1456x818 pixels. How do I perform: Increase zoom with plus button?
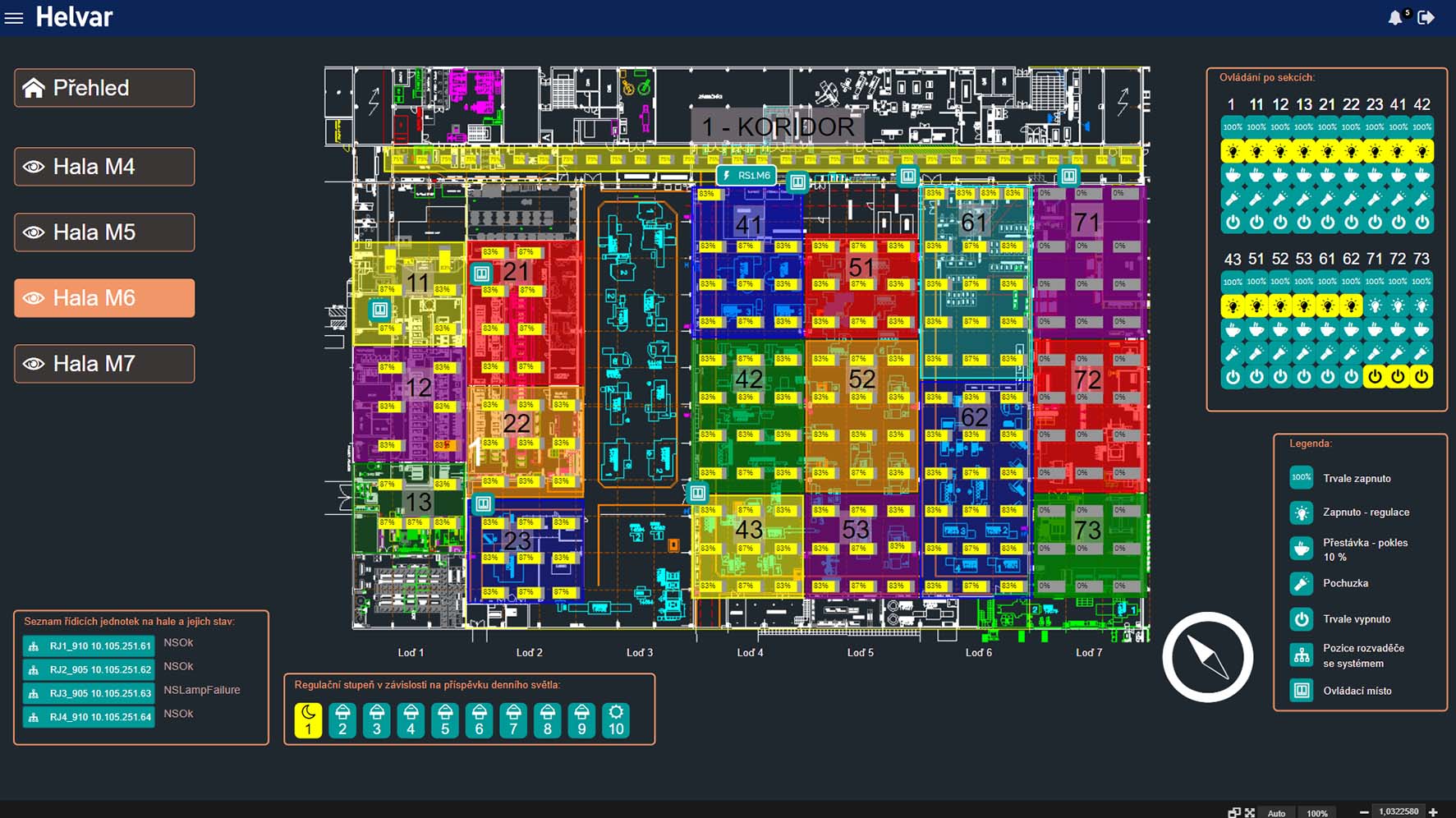[1433, 811]
